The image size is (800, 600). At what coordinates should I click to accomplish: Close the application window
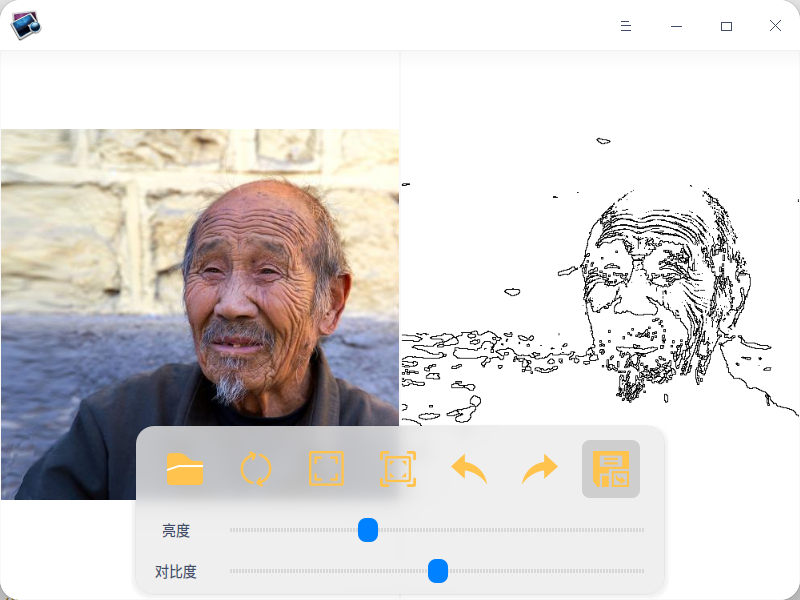776,26
